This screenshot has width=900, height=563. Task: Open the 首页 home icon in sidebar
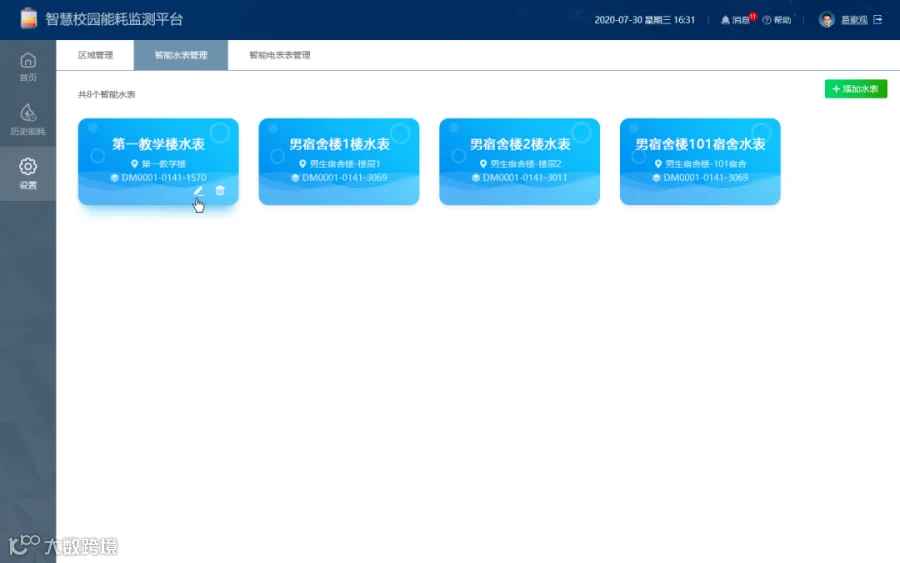coord(28,60)
